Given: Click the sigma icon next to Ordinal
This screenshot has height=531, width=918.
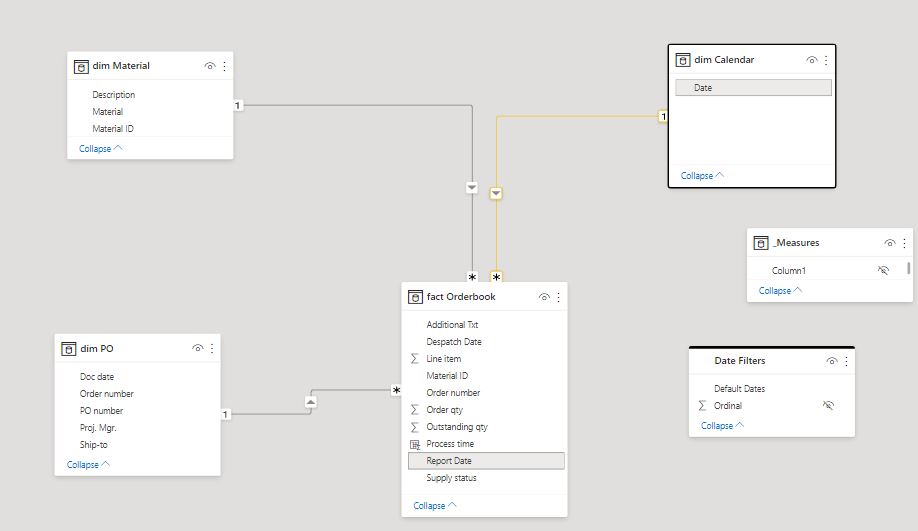Looking at the screenshot, I should 703,406.
